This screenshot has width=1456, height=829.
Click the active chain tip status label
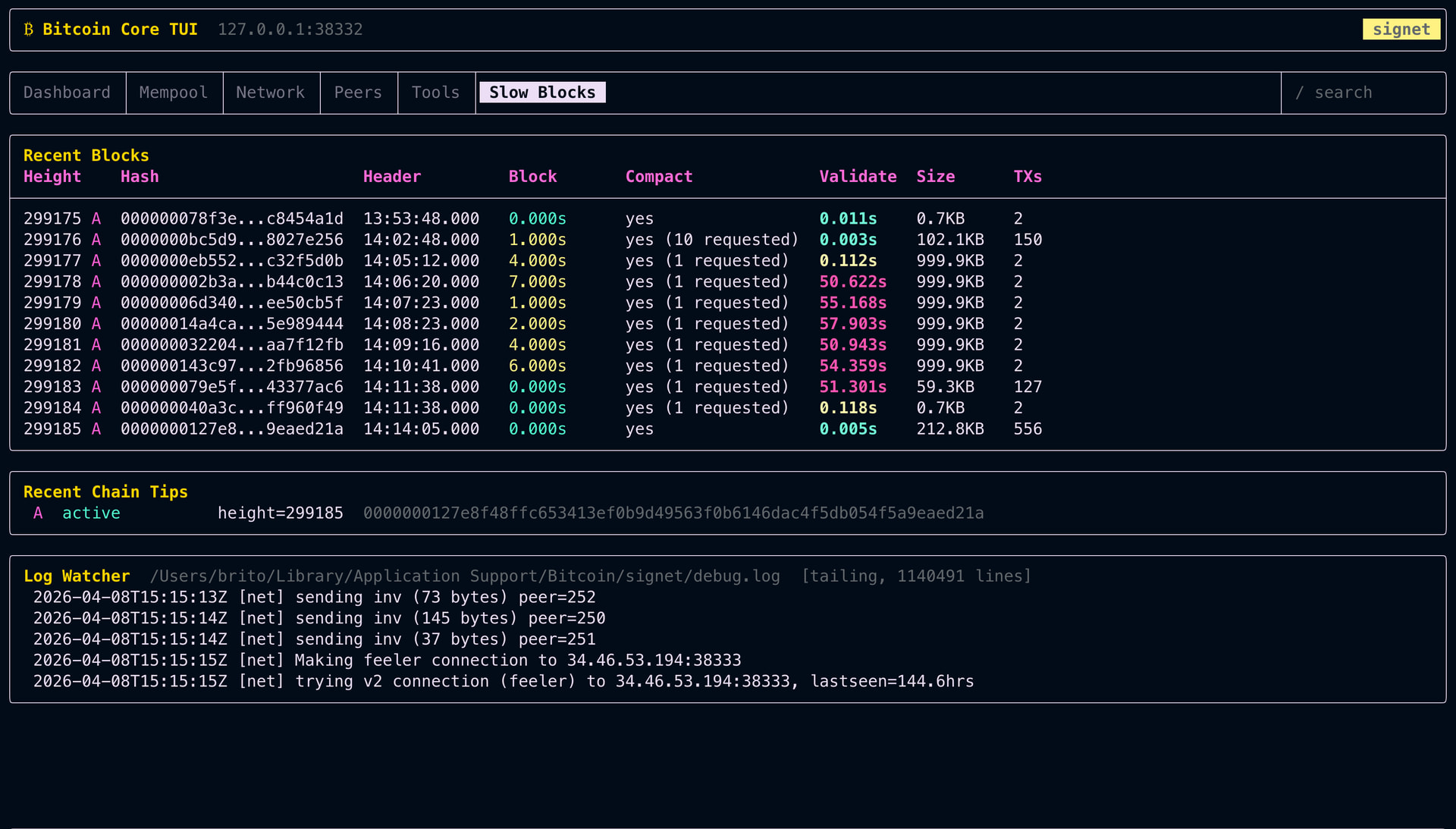coord(91,513)
